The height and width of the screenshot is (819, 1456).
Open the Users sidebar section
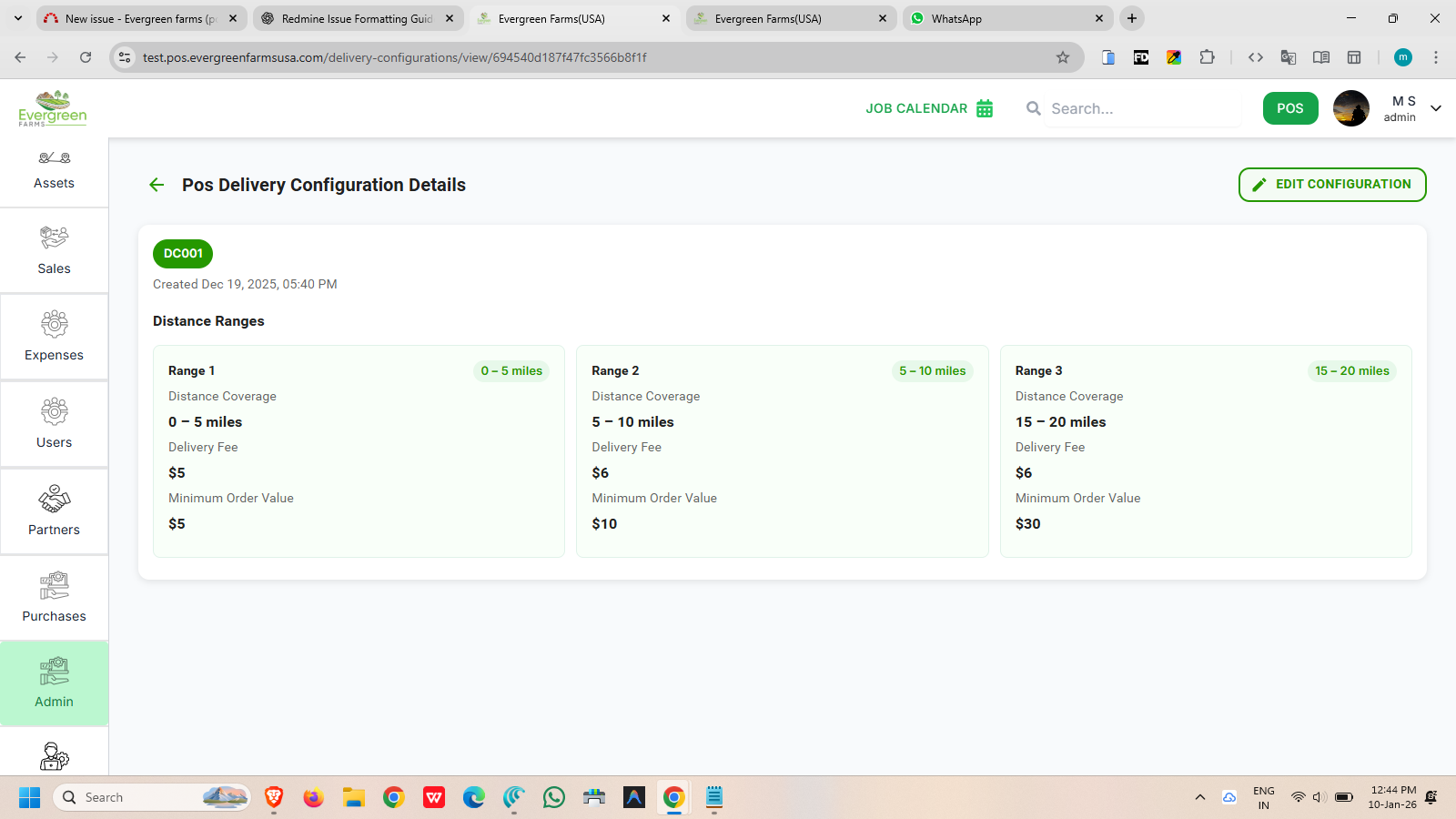[x=54, y=424]
